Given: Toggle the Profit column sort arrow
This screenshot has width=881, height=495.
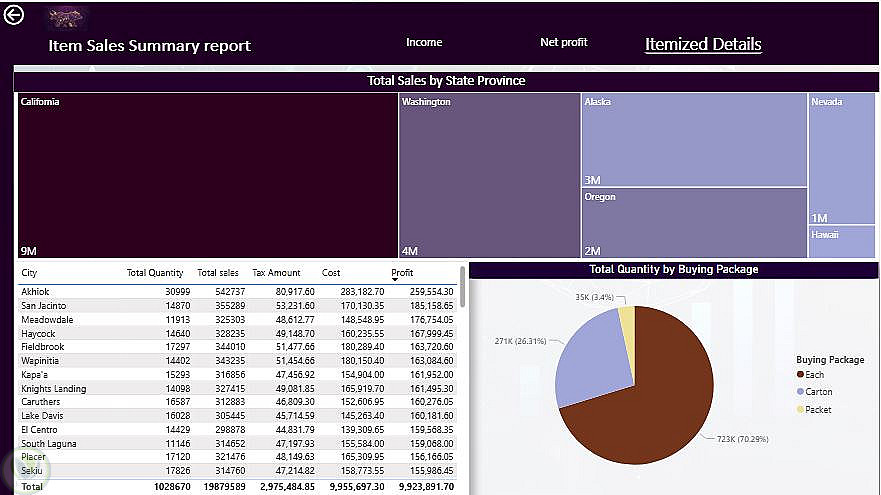Looking at the screenshot, I should pos(395,280).
